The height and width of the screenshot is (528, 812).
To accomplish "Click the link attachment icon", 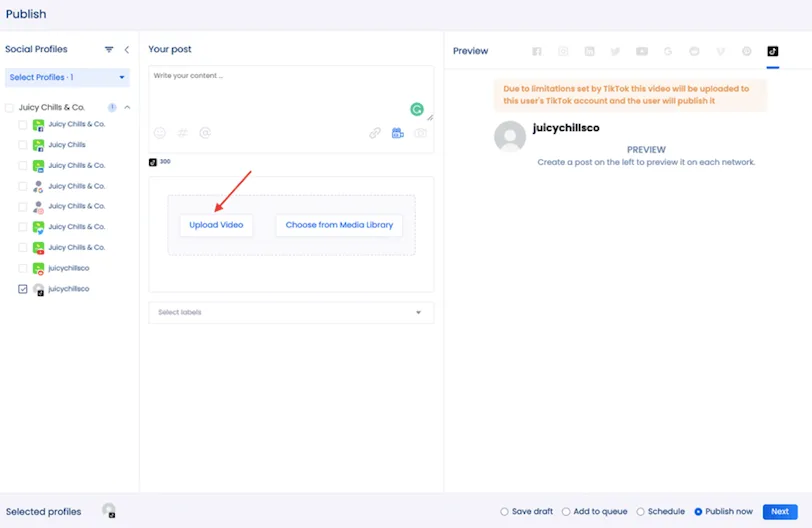I will click(375, 133).
